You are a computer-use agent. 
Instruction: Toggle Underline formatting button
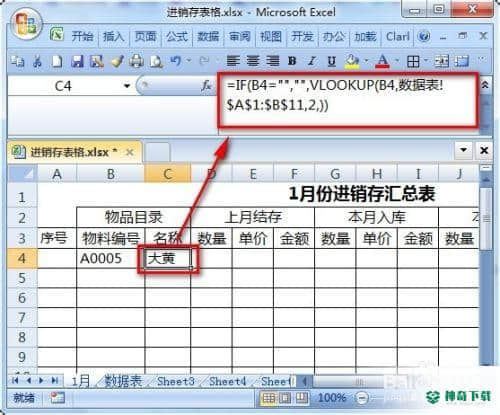pos(331,61)
